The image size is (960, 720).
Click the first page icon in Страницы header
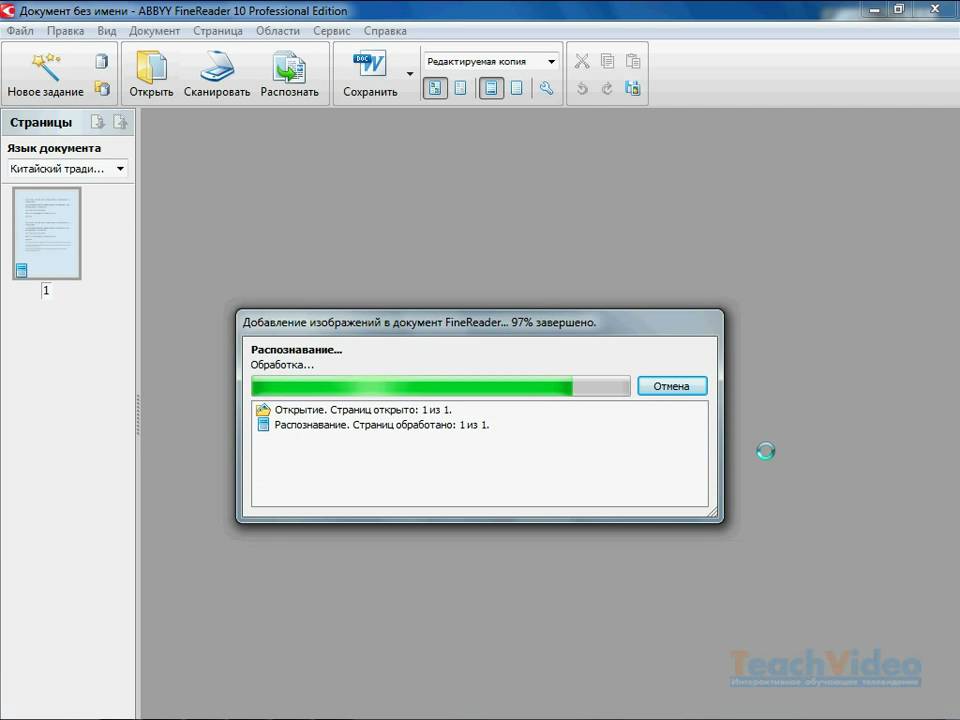pos(97,122)
